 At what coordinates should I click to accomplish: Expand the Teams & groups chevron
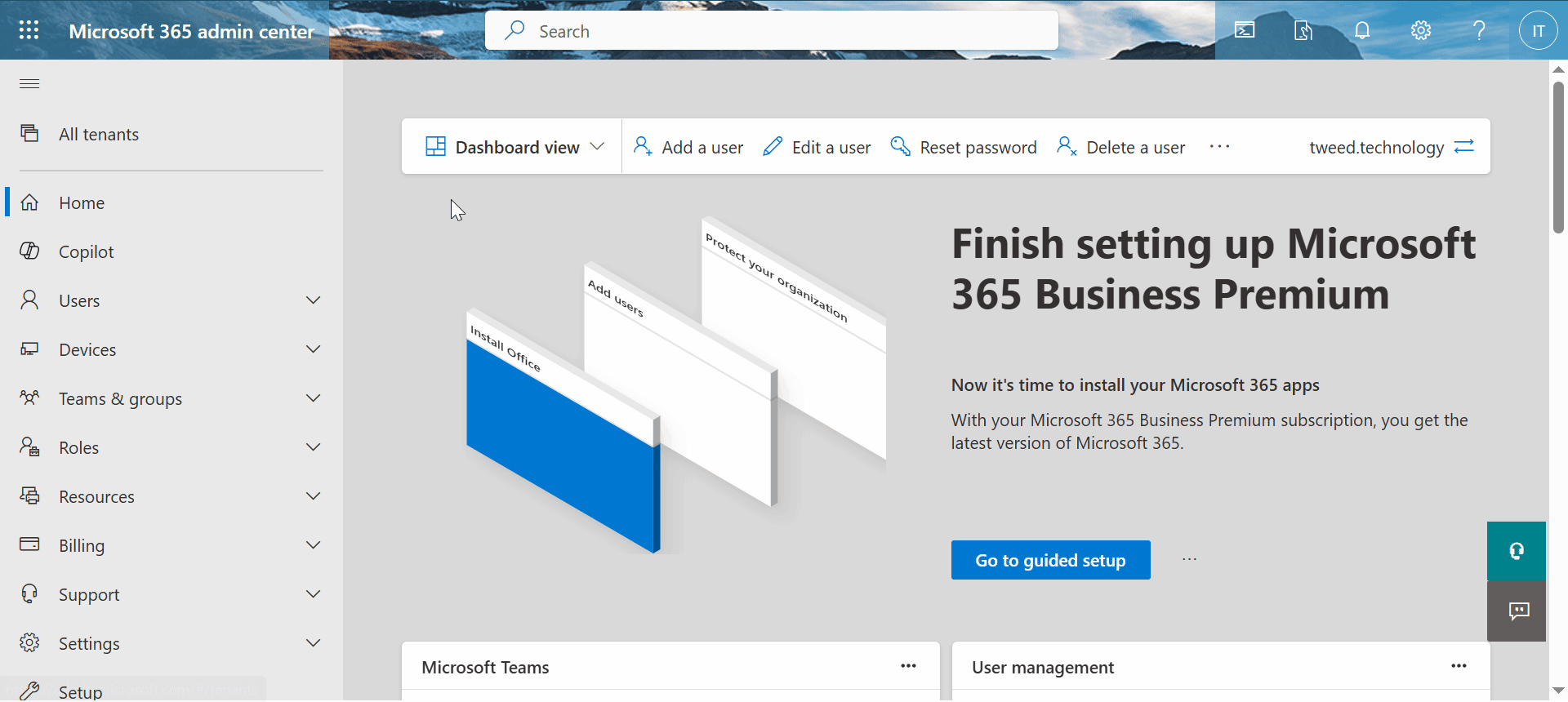tap(313, 398)
